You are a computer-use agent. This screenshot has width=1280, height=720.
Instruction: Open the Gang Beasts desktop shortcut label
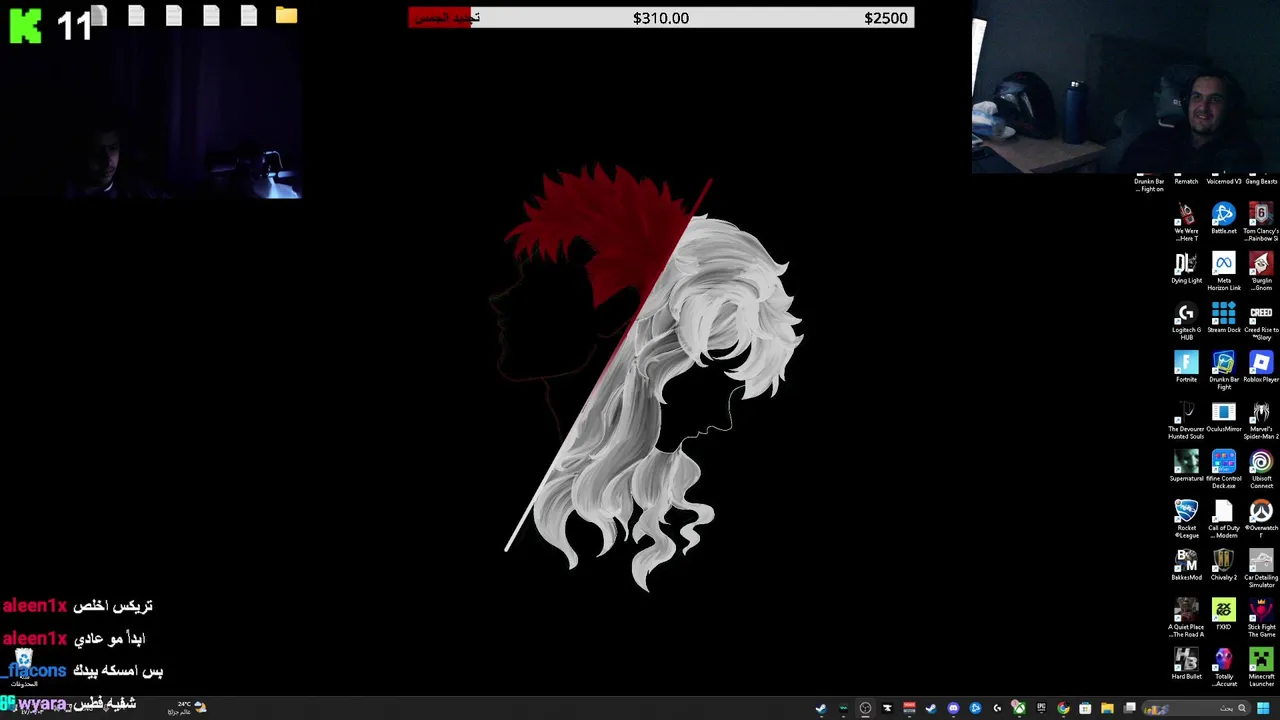1261,182
